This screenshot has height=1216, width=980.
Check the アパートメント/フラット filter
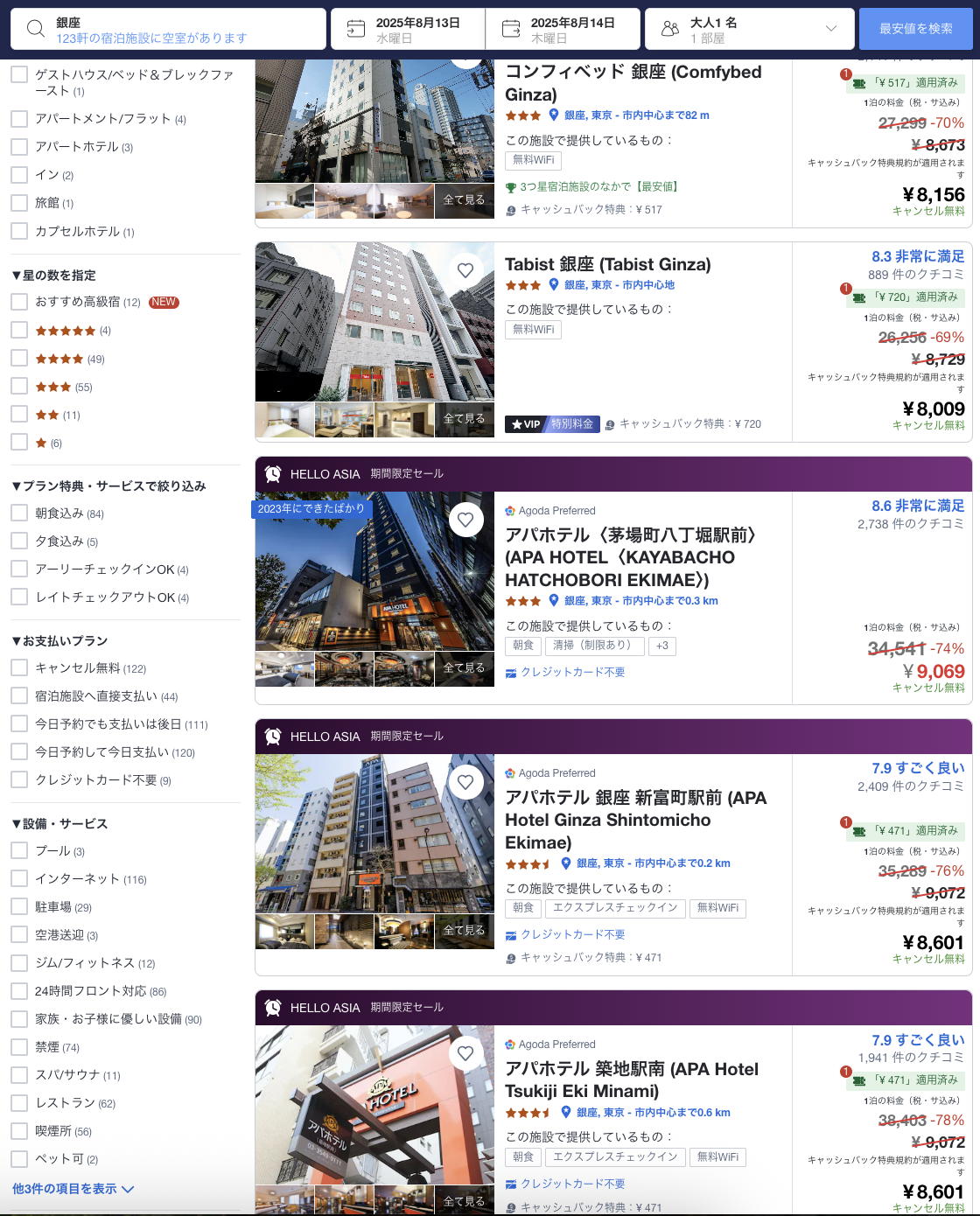click(x=19, y=118)
